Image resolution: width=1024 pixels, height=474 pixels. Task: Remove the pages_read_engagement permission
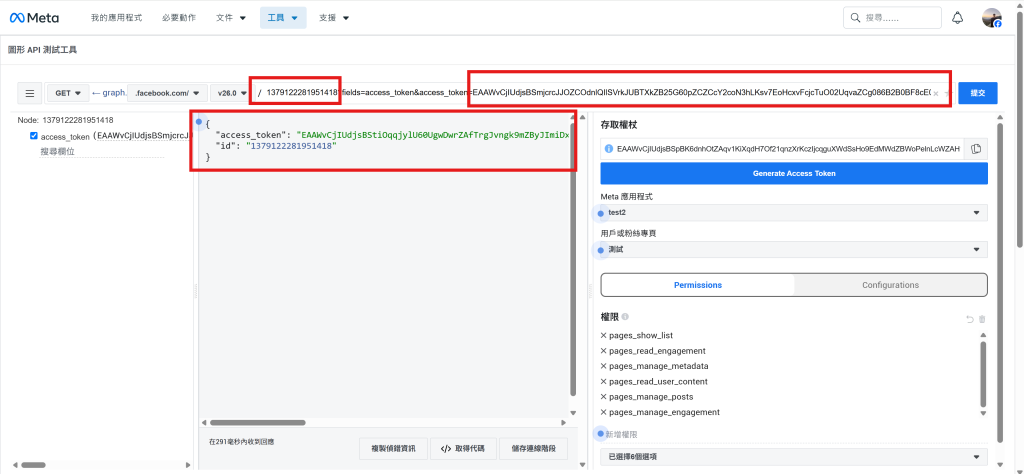pyautogui.click(x=603, y=351)
